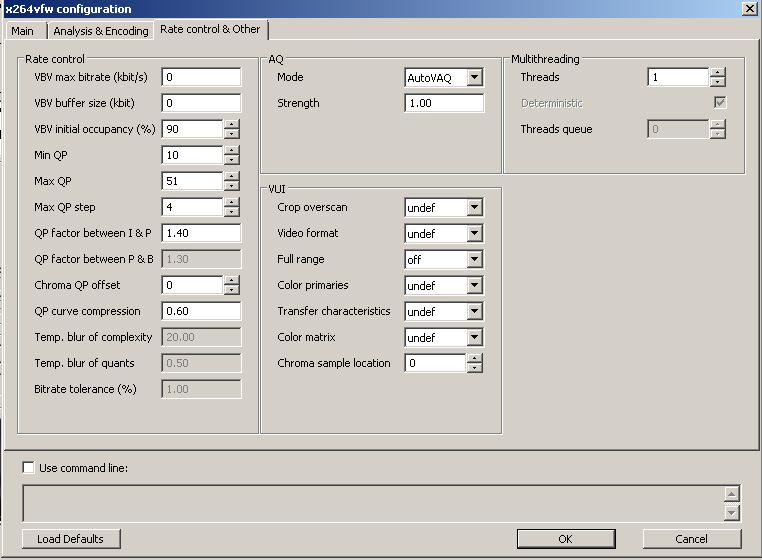Image resolution: width=762 pixels, height=560 pixels.
Task: Click the Cancel button
Action: [x=692, y=539]
